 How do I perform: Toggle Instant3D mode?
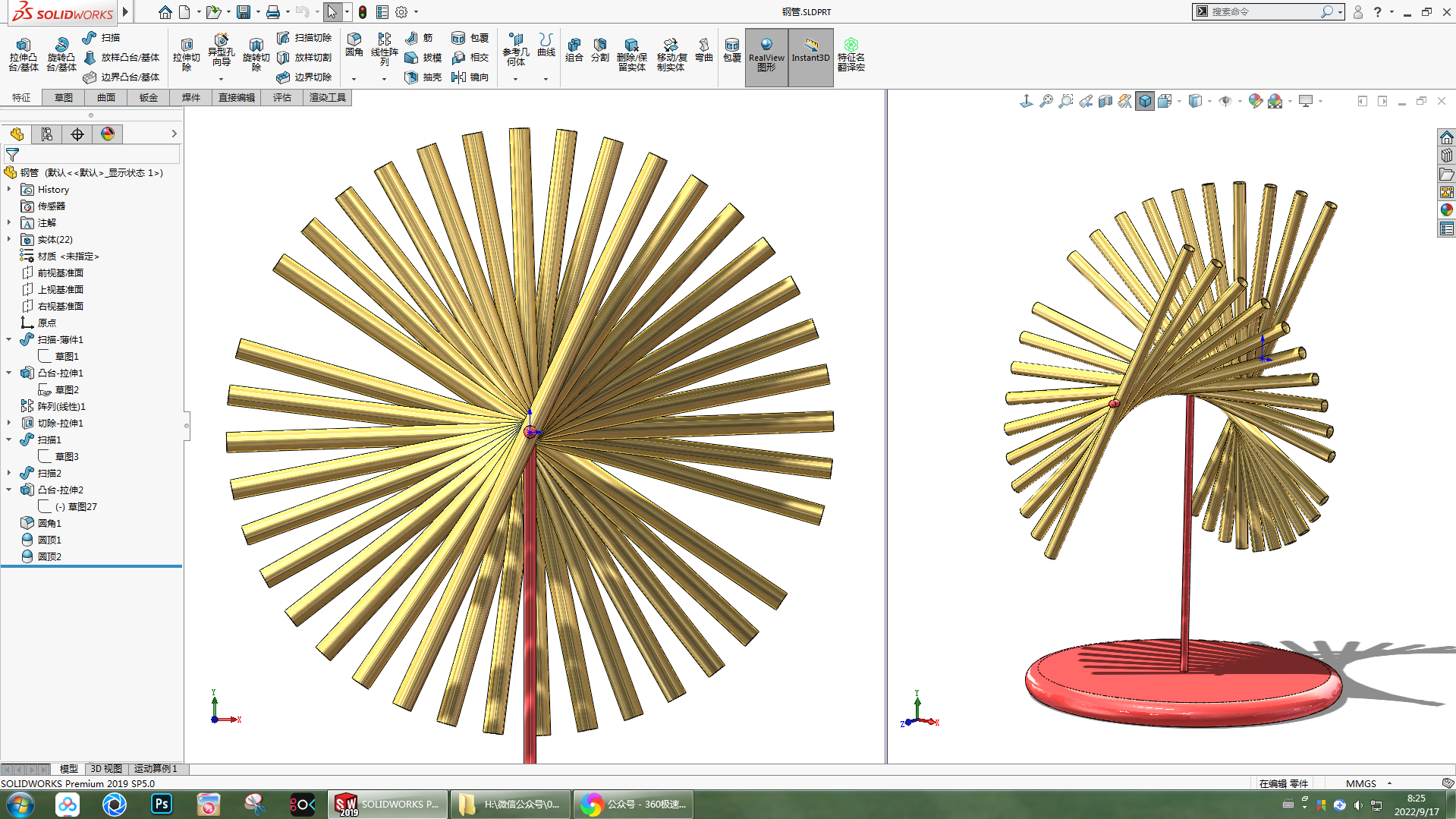[x=810, y=57]
